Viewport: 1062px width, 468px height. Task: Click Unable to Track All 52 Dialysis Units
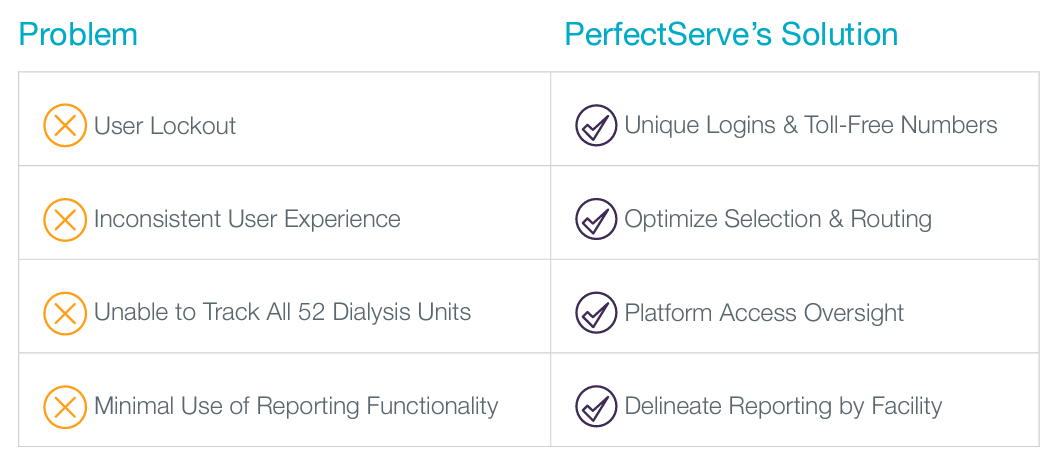coord(282,312)
